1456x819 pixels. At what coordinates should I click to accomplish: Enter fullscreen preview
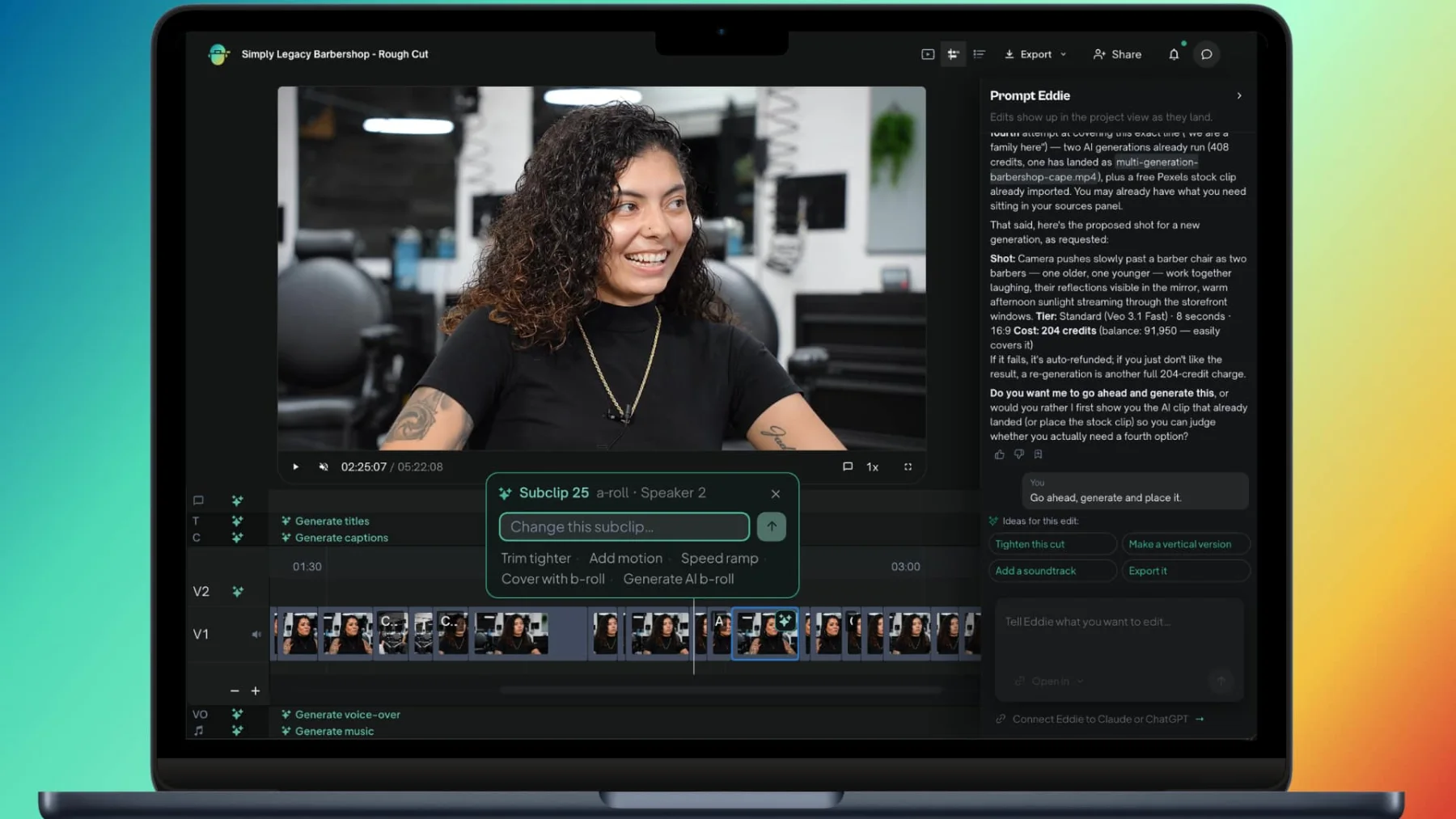pos(908,466)
